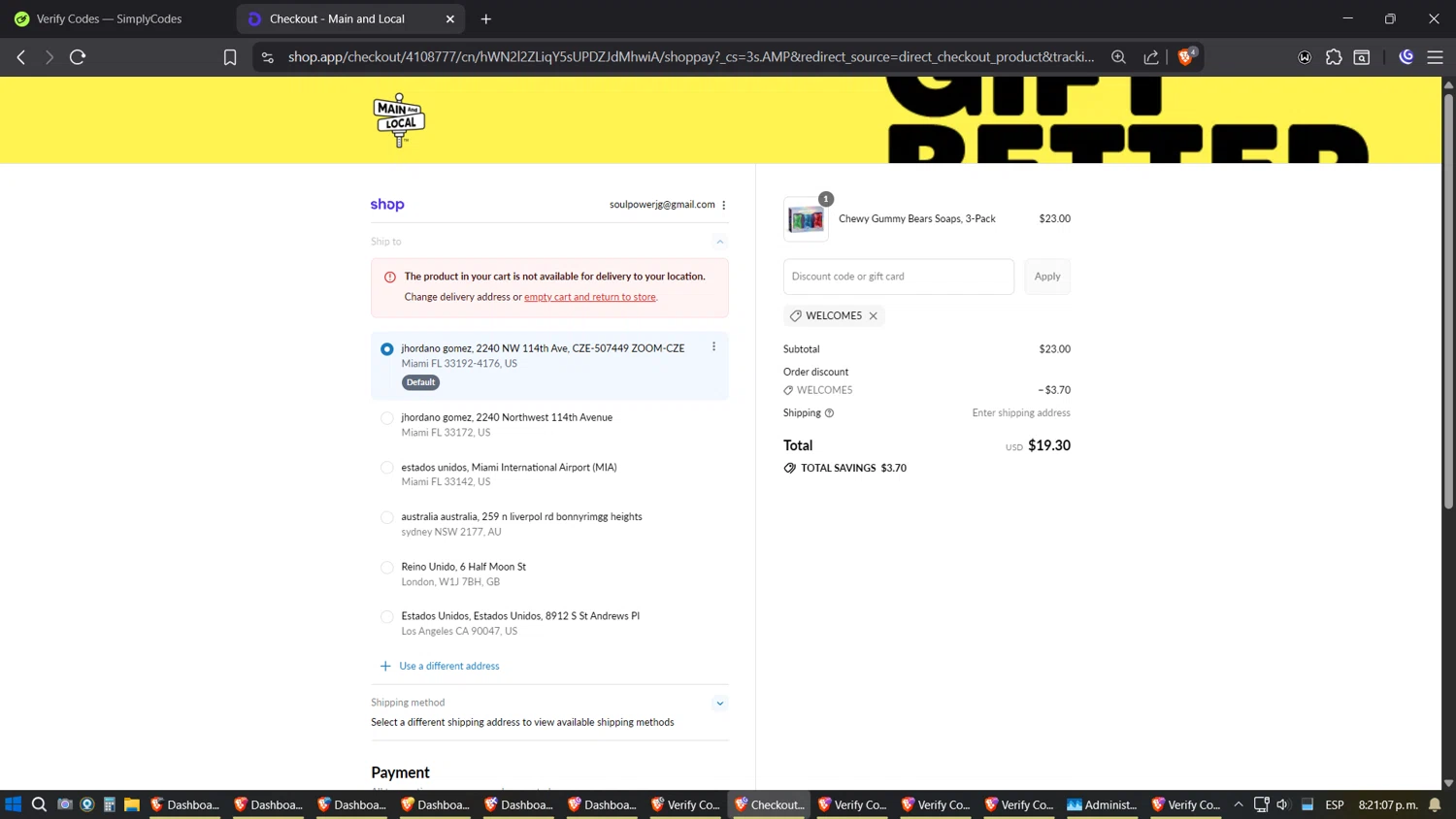Click the WELCOME5 discount tag

833,315
